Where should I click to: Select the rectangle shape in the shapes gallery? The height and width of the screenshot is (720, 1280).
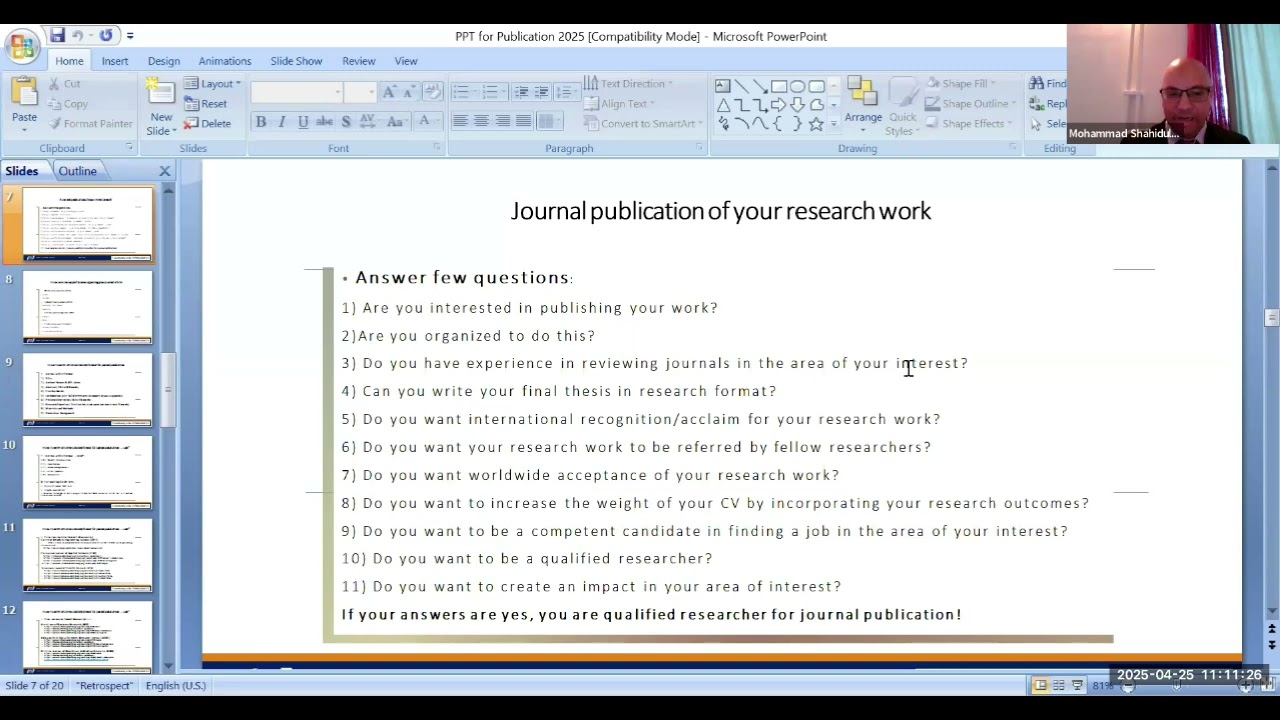[x=779, y=86]
